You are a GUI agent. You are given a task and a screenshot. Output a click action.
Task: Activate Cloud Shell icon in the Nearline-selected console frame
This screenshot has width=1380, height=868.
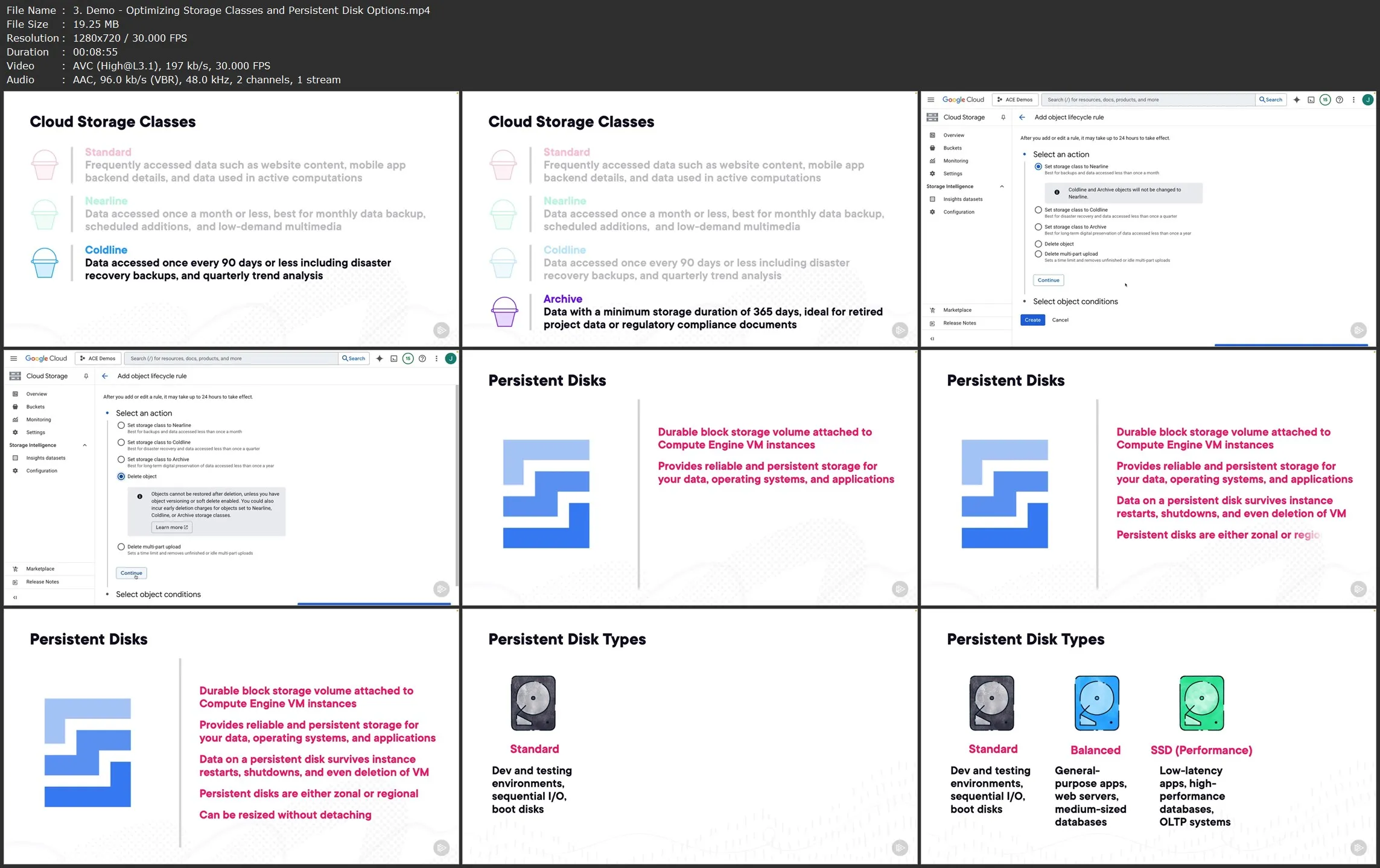click(x=1311, y=100)
